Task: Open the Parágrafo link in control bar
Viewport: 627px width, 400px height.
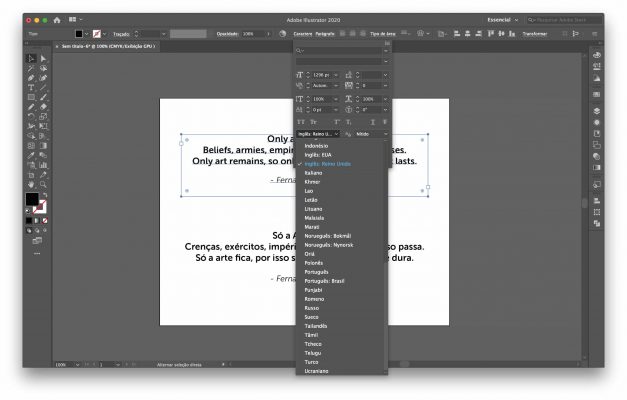Action: (x=325, y=34)
